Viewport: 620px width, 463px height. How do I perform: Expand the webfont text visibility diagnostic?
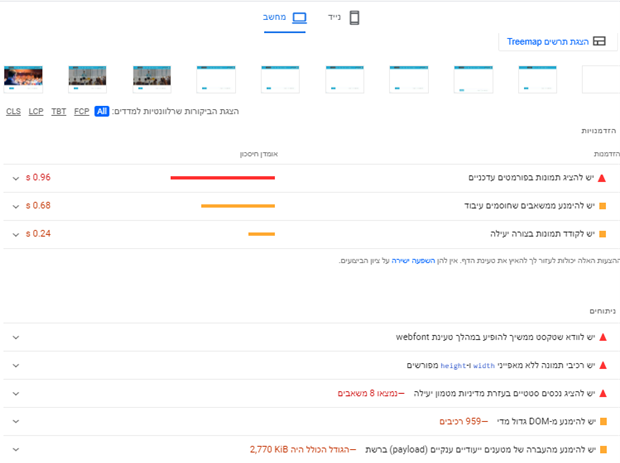pos(15,338)
